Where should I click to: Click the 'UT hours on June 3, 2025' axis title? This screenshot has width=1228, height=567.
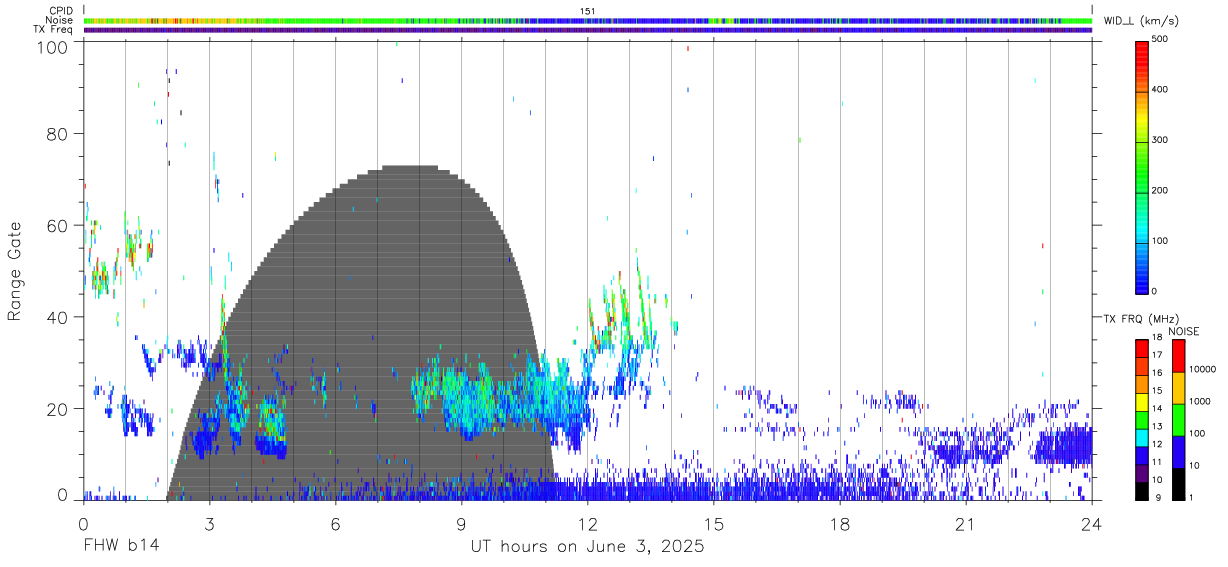click(x=588, y=548)
